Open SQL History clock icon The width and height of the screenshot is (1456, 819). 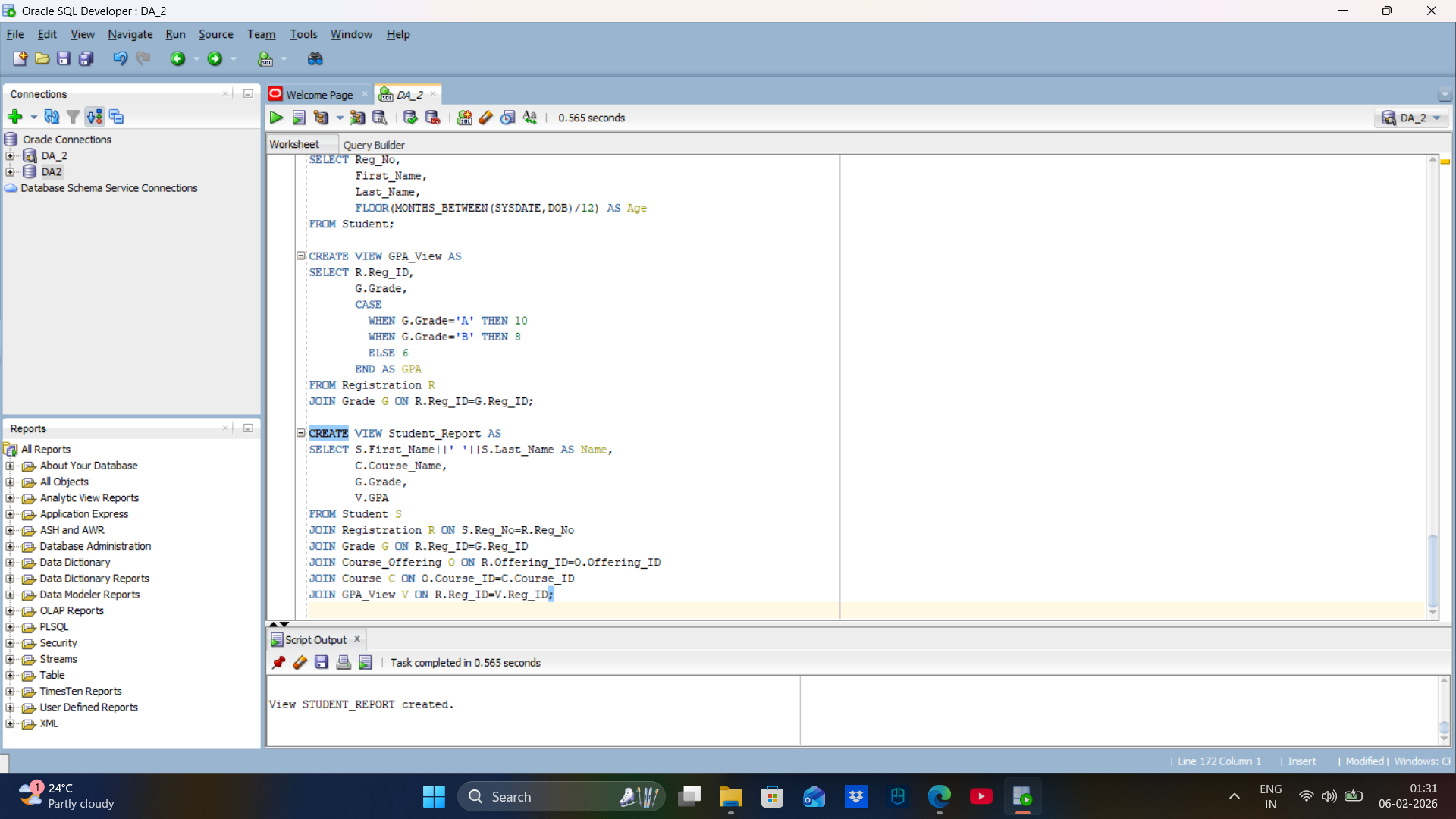508,118
